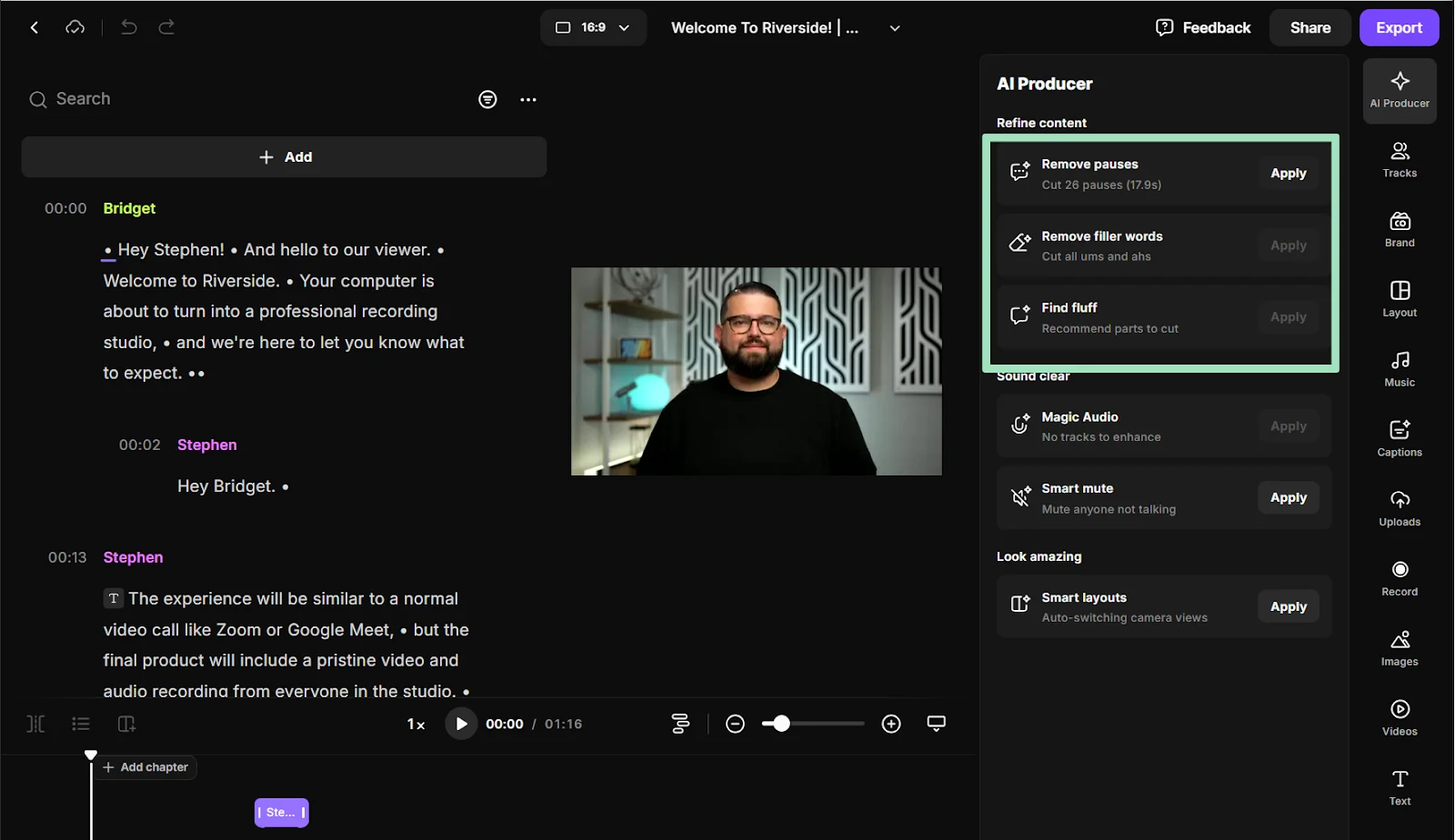Open the Videos sidebar panel
Screen dimensions: 1455x840
tap(1400, 718)
